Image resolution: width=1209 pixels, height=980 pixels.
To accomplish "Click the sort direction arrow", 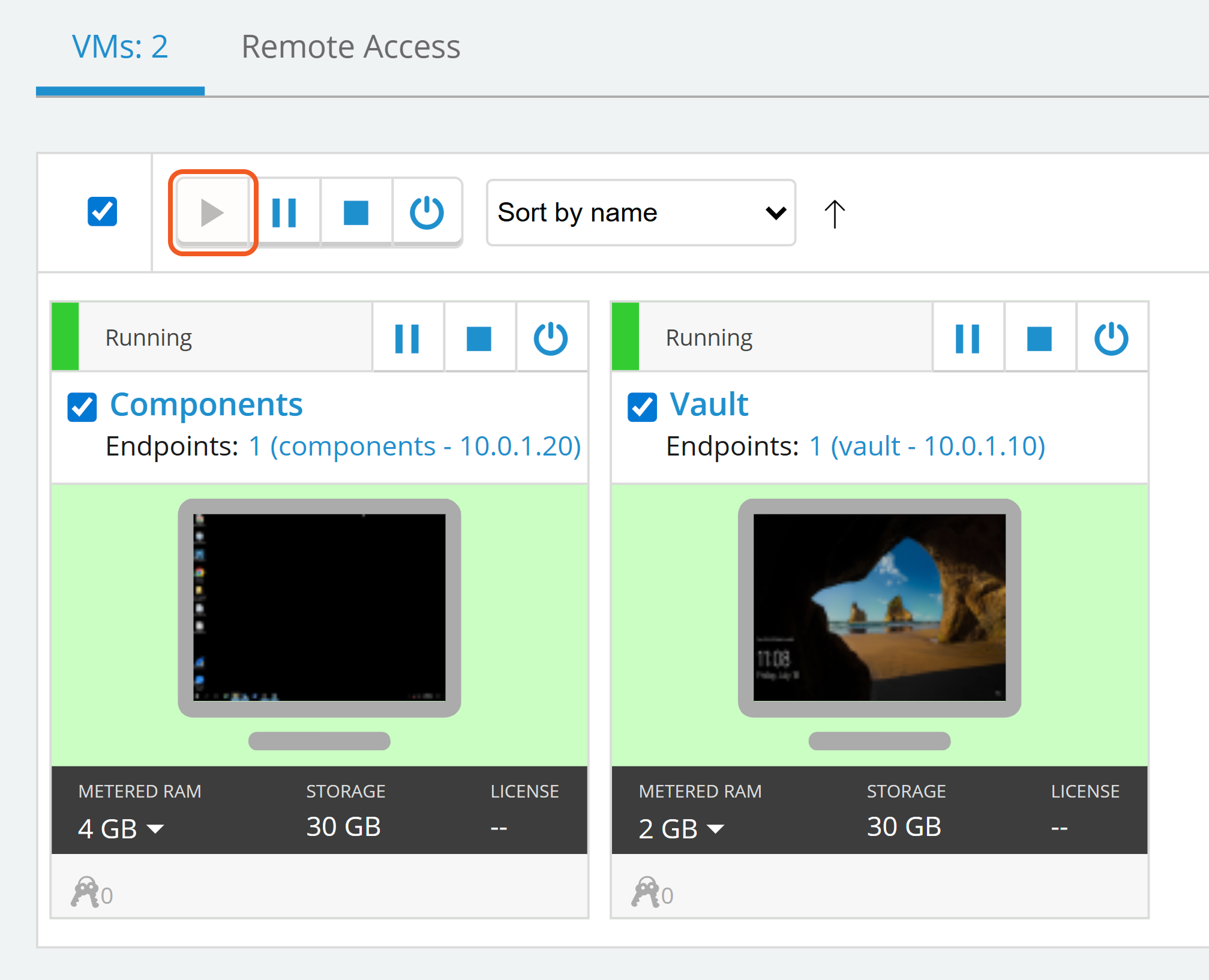I will pos(834,214).
